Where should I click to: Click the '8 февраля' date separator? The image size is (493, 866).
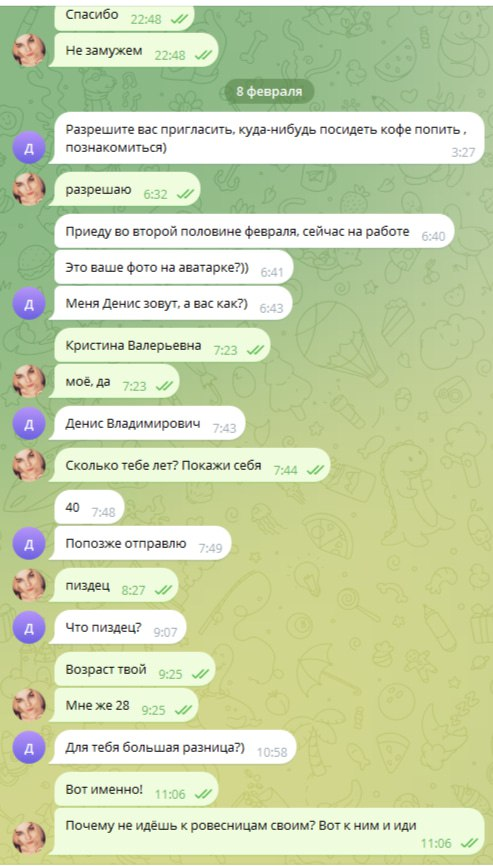coord(269,92)
